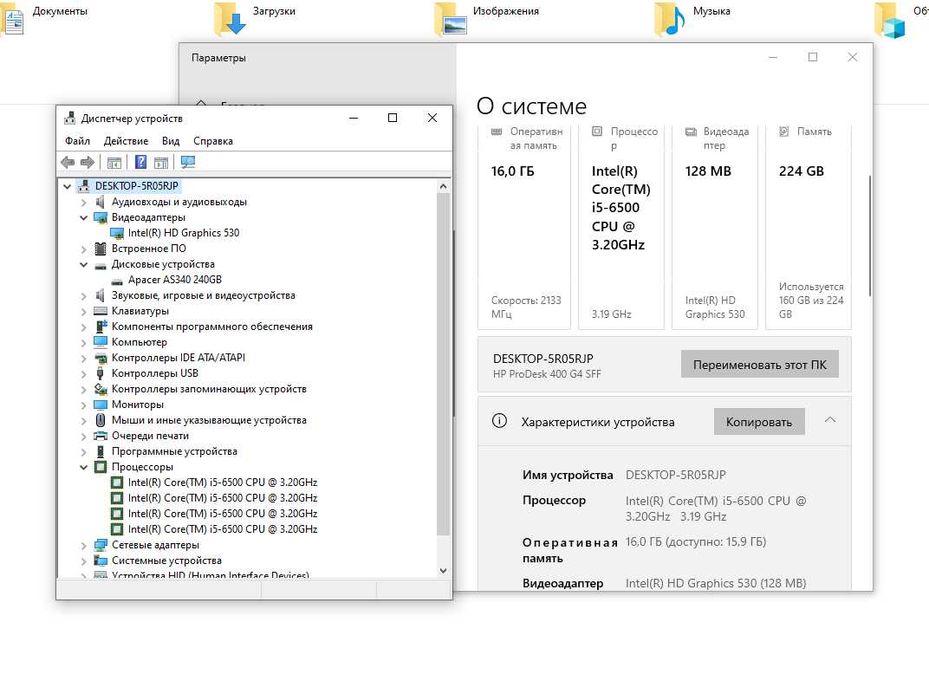Click the info icon beside Характеристики устройства

[x=499, y=421]
